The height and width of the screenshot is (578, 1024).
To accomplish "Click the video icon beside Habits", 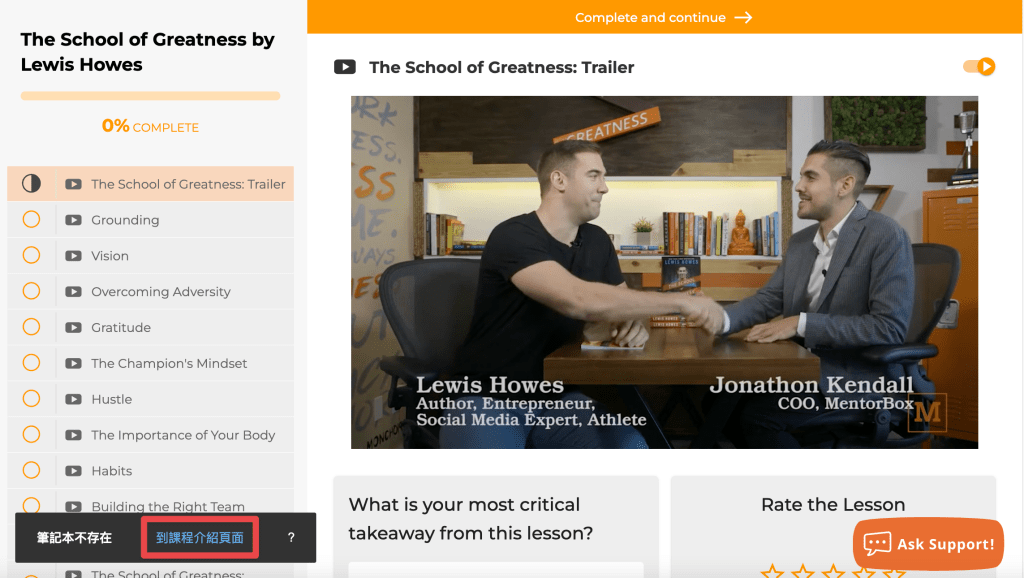I will coord(73,471).
